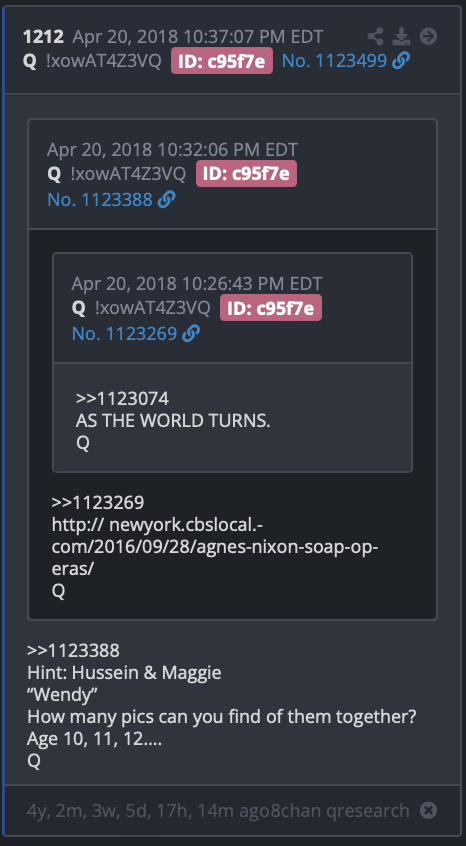
Task: Click chain link icon beside No. 1123269
Action: (x=191, y=334)
